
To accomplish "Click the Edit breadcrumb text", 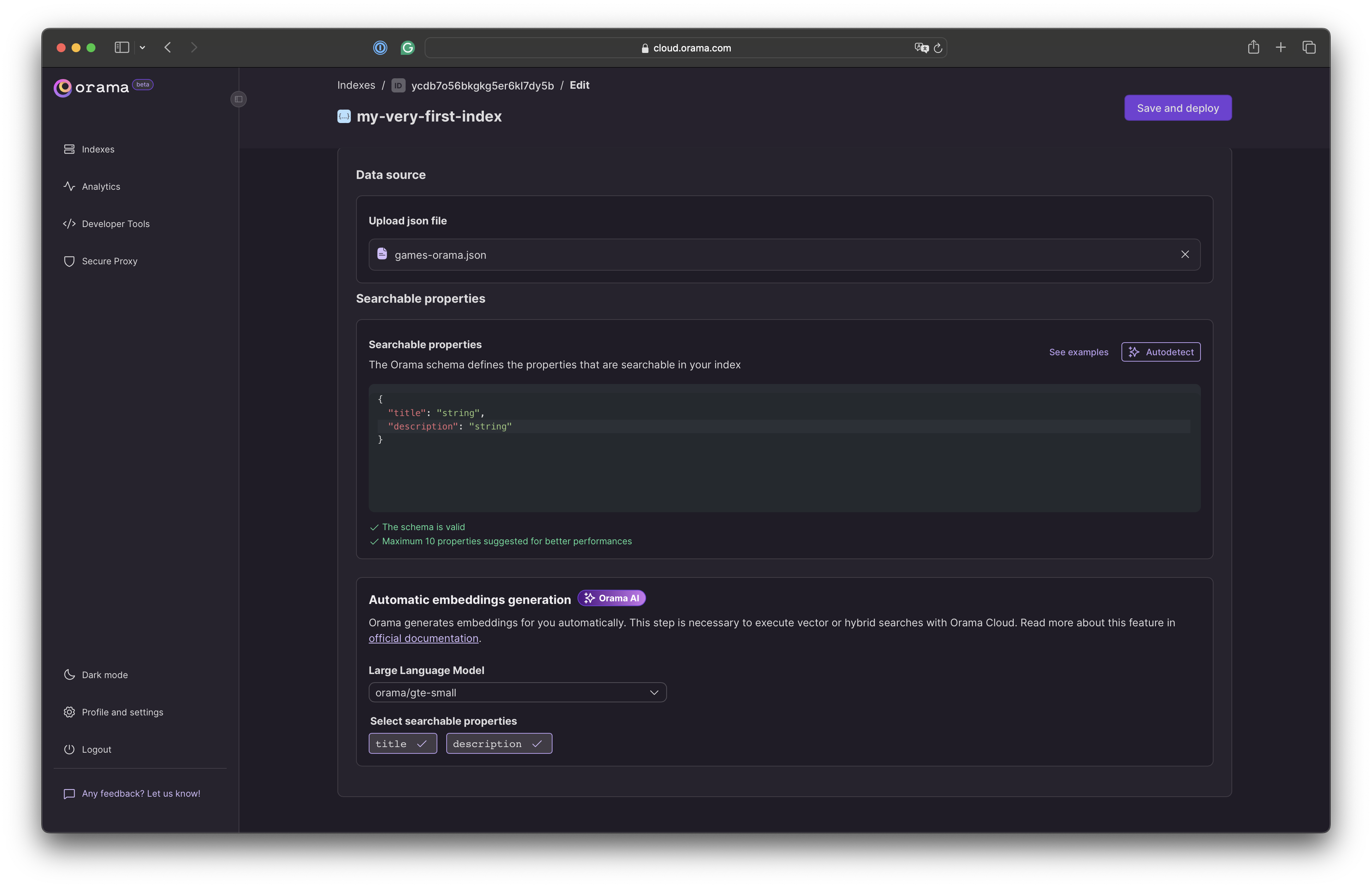I will [x=579, y=85].
